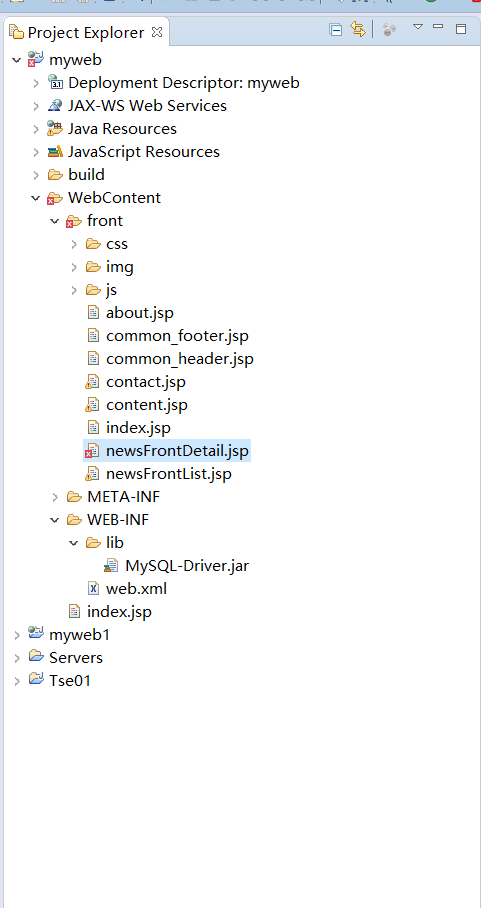Click the JavaScript Resources icon

coord(55,152)
